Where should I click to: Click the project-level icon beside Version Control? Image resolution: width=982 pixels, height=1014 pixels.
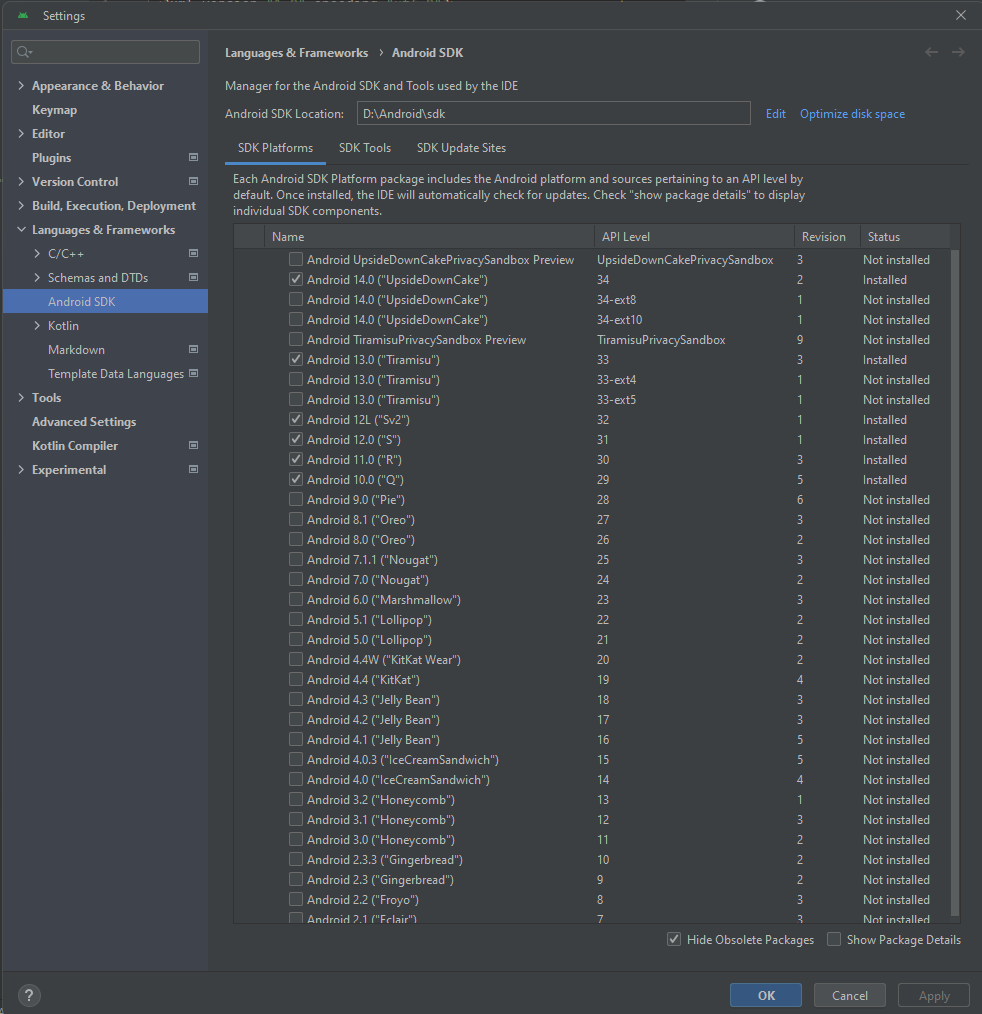pyautogui.click(x=193, y=181)
